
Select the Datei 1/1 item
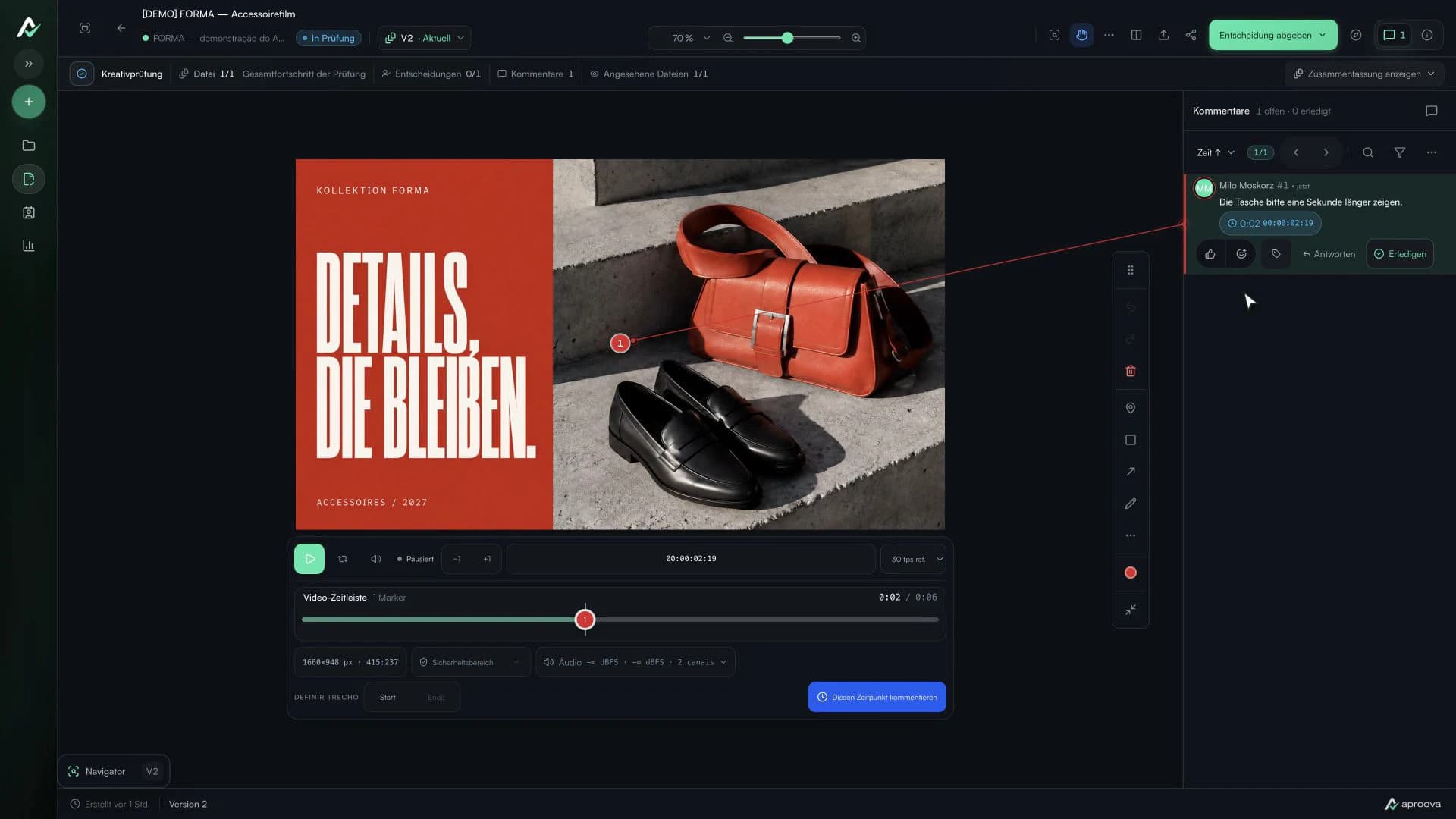point(206,74)
